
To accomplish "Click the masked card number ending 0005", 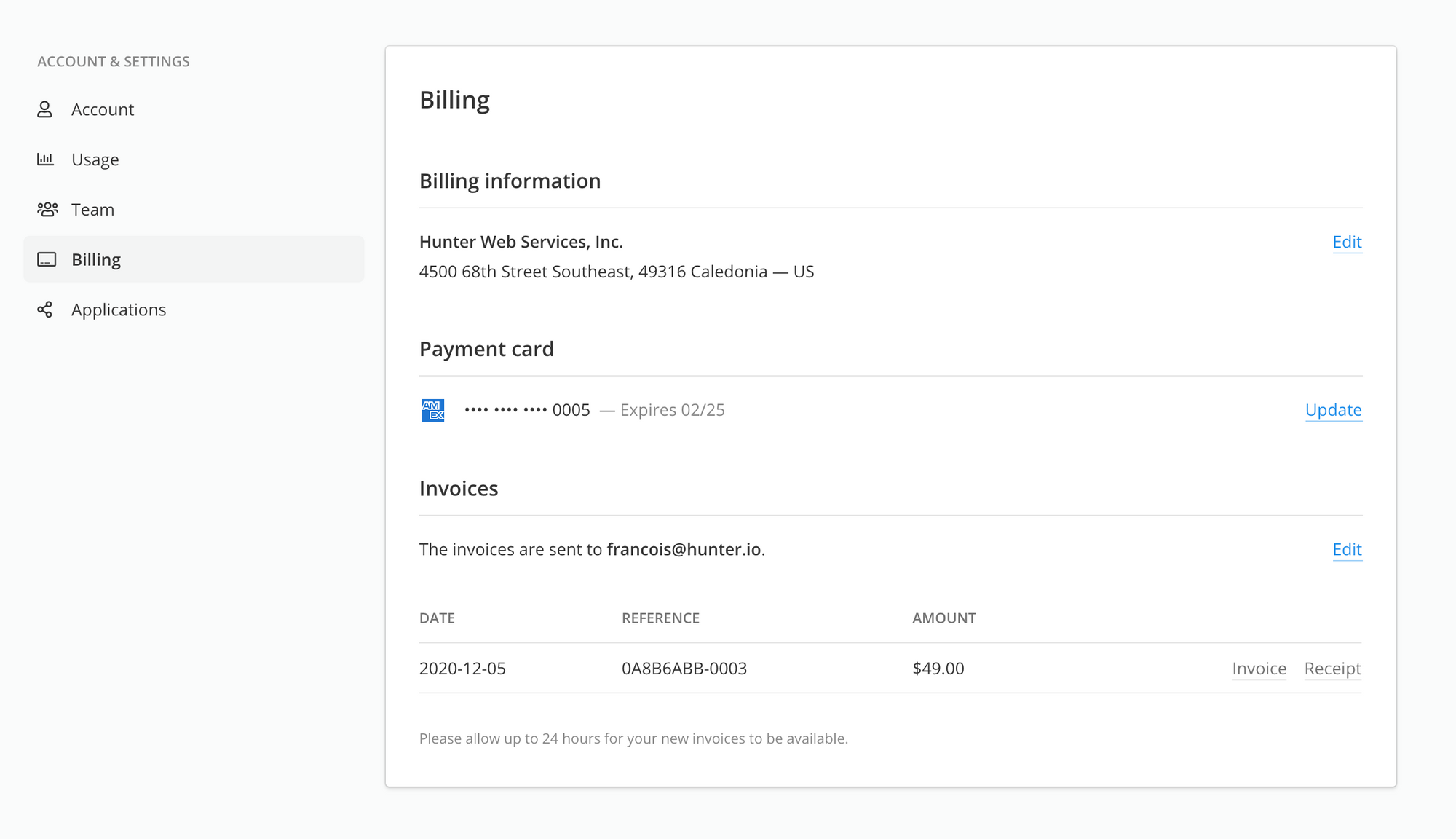I will click(527, 410).
